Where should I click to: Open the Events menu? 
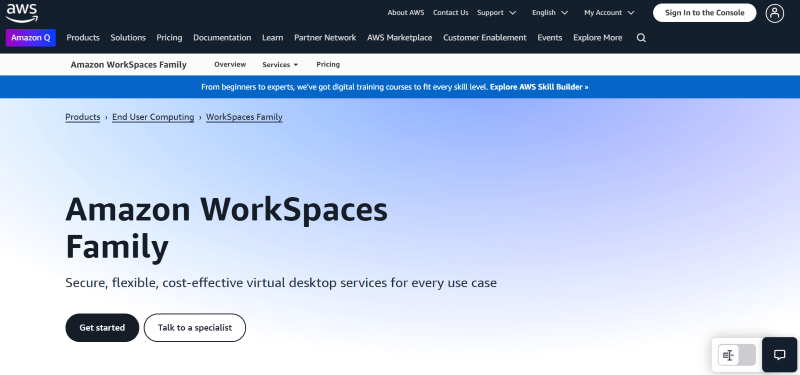coord(549,38)
